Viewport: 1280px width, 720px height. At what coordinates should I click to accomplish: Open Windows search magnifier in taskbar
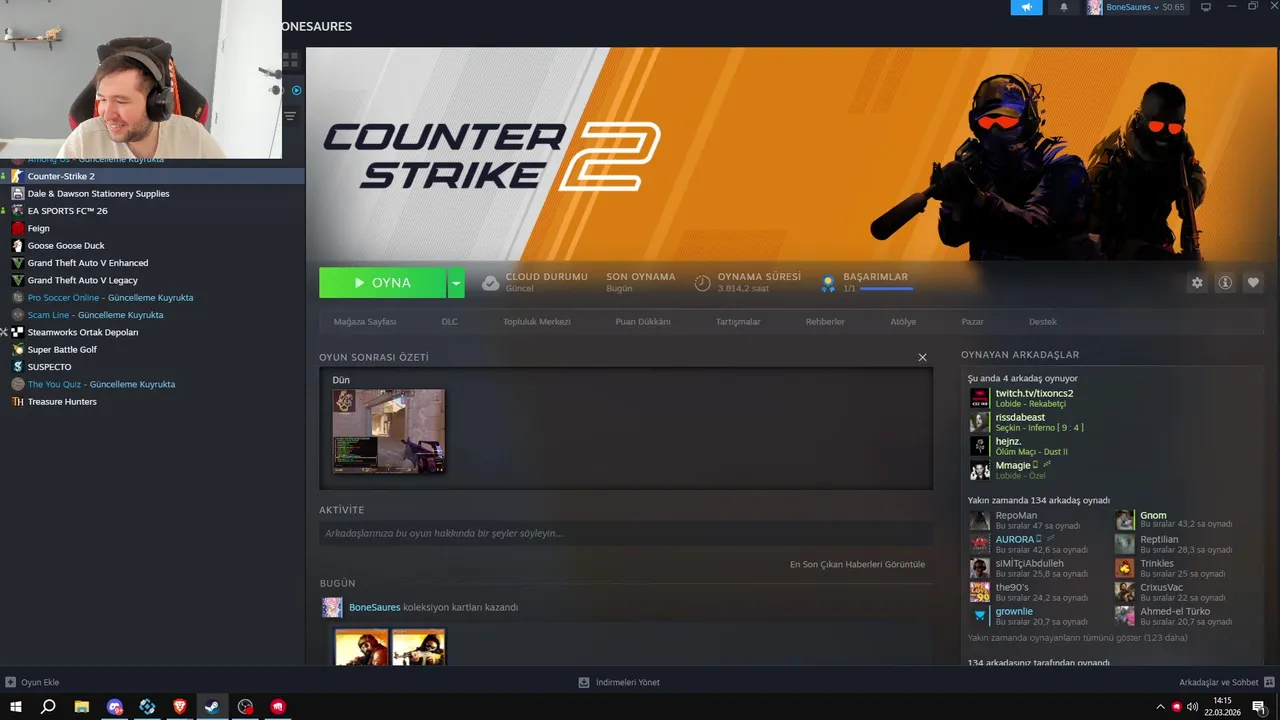[48, 707]
